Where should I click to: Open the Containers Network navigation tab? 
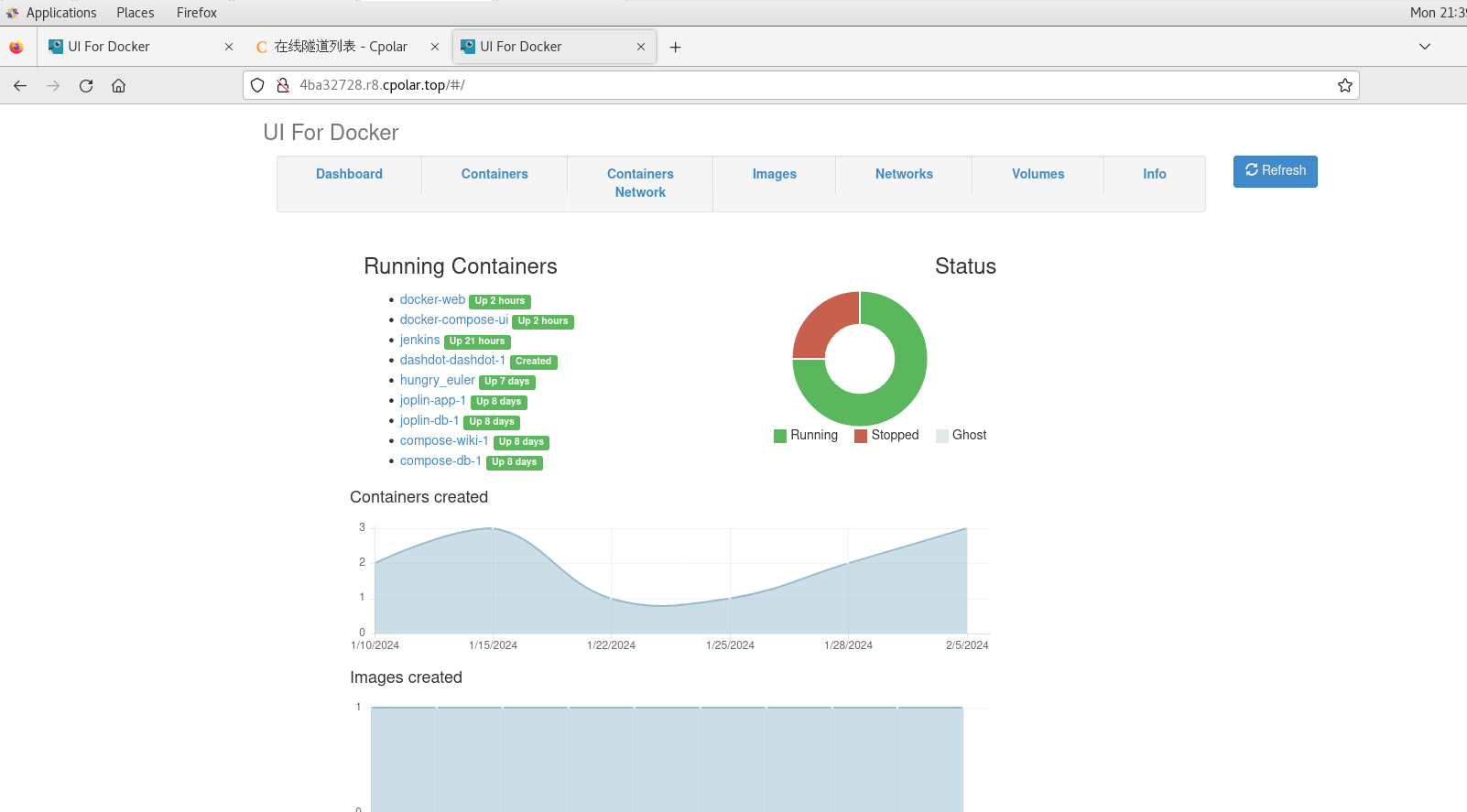click(640, 183)
